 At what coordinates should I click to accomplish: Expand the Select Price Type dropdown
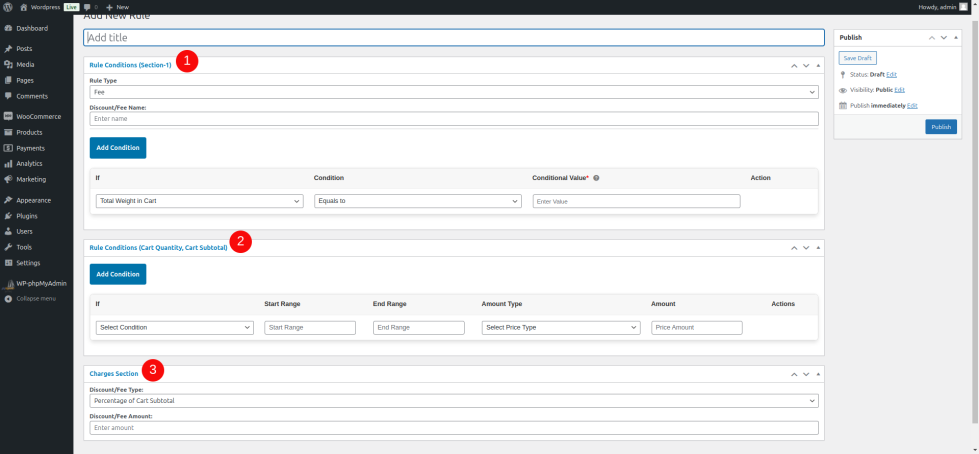point(560,327)
